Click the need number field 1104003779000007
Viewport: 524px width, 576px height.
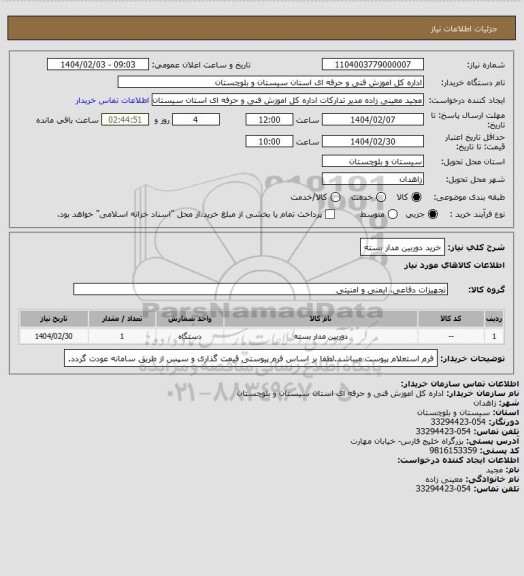(x=373, y=64)
